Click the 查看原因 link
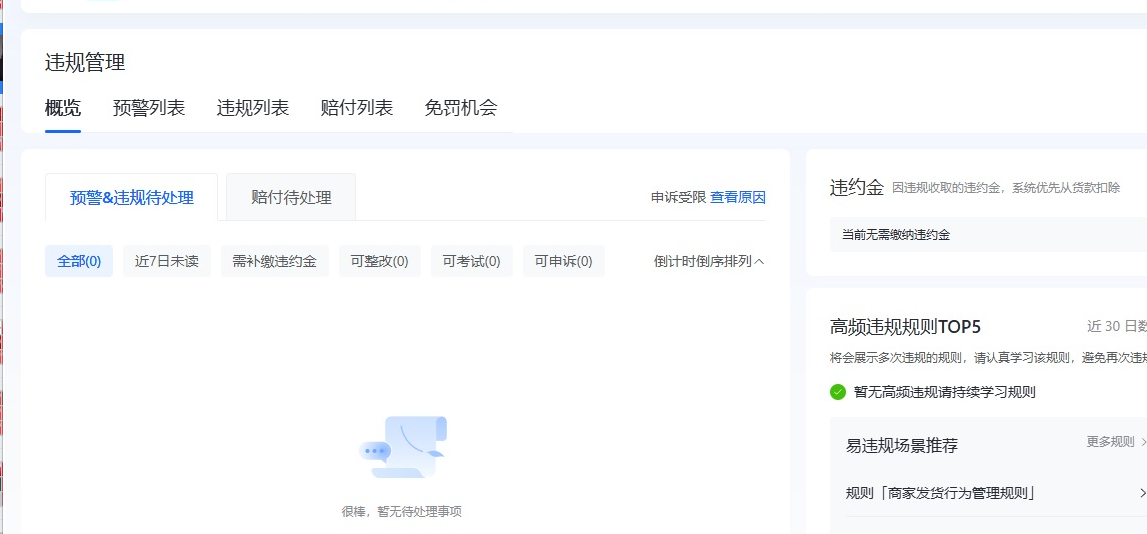 coord(738,197)
